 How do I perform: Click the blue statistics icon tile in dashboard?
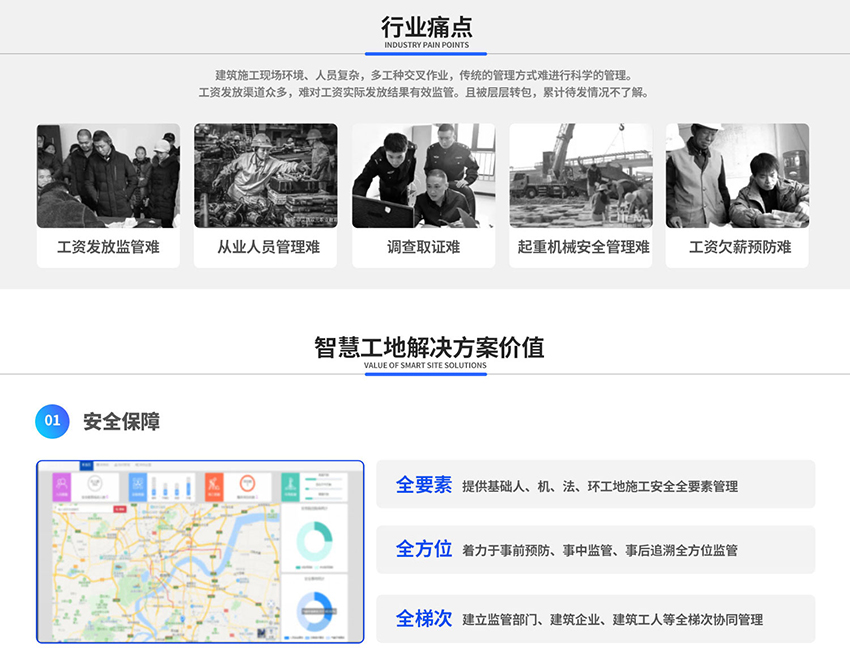137,486
